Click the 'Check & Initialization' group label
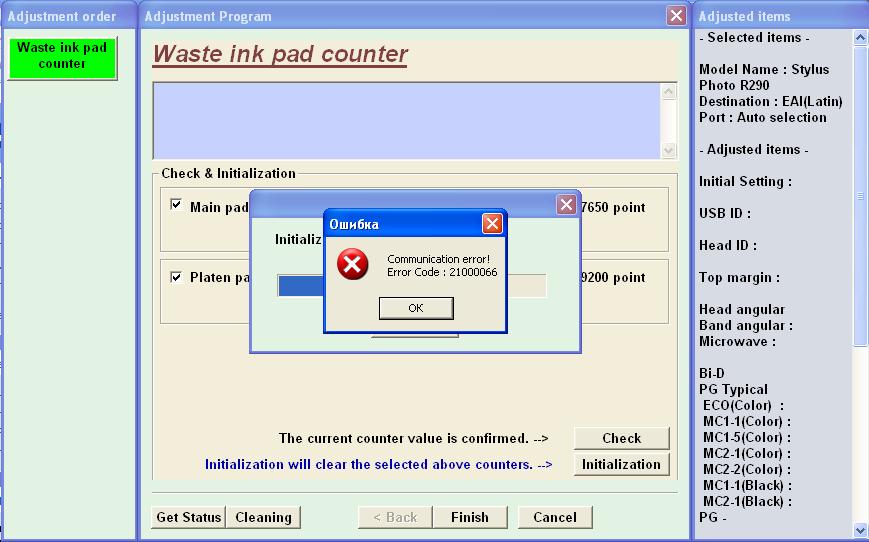The height and width of the screenshot is (542, 869). [228, 173]
